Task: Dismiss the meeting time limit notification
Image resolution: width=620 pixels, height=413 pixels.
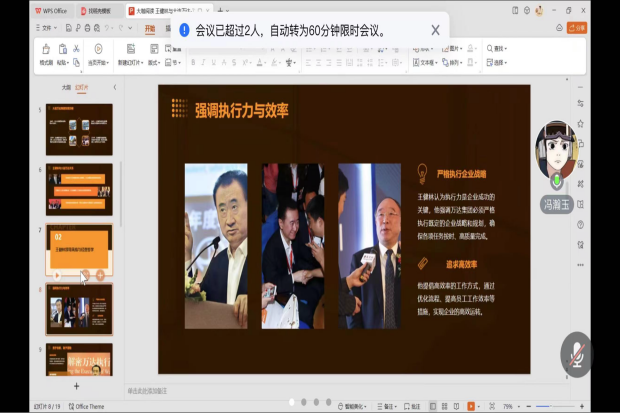Action: [x=435, y=30]
